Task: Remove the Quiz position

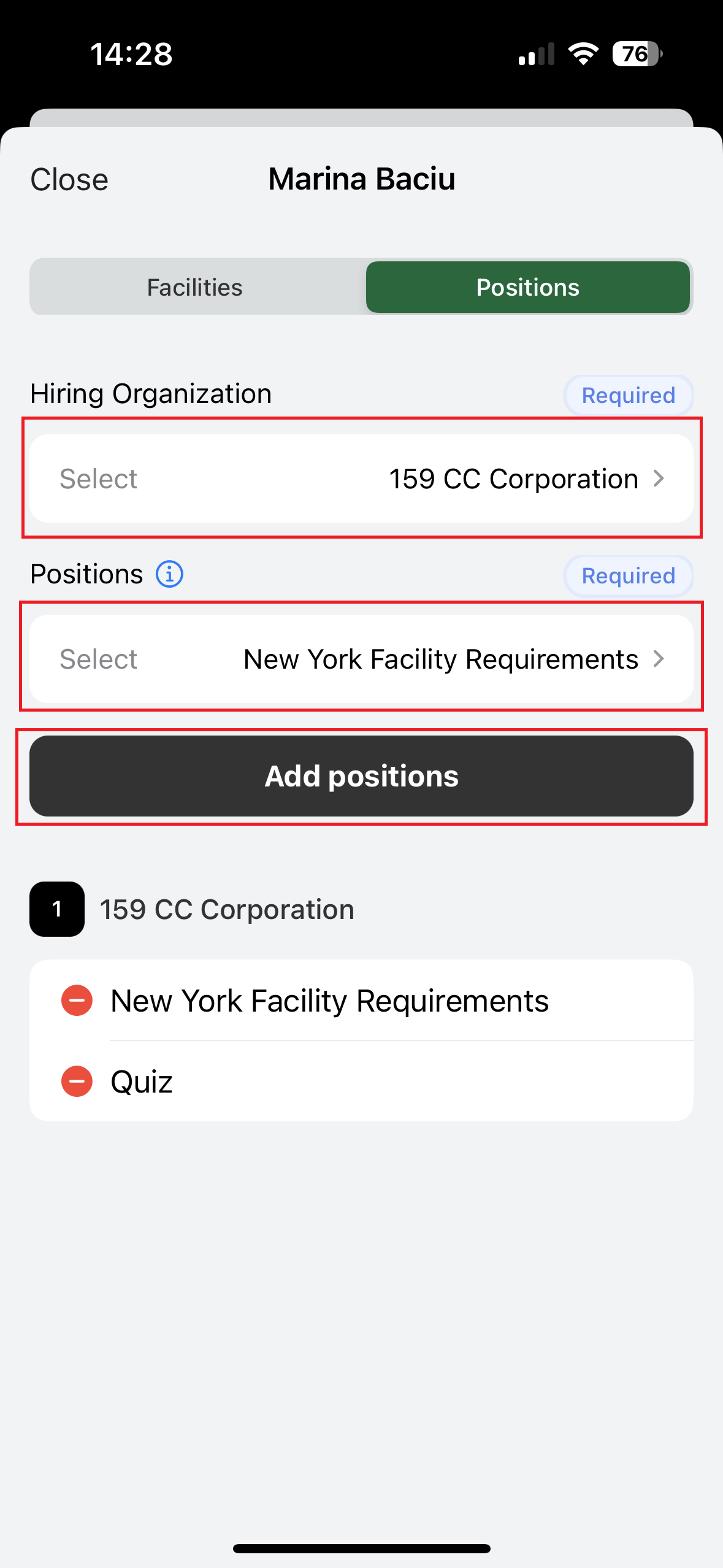Action: pyautogui.click(x=77, y=1081)
